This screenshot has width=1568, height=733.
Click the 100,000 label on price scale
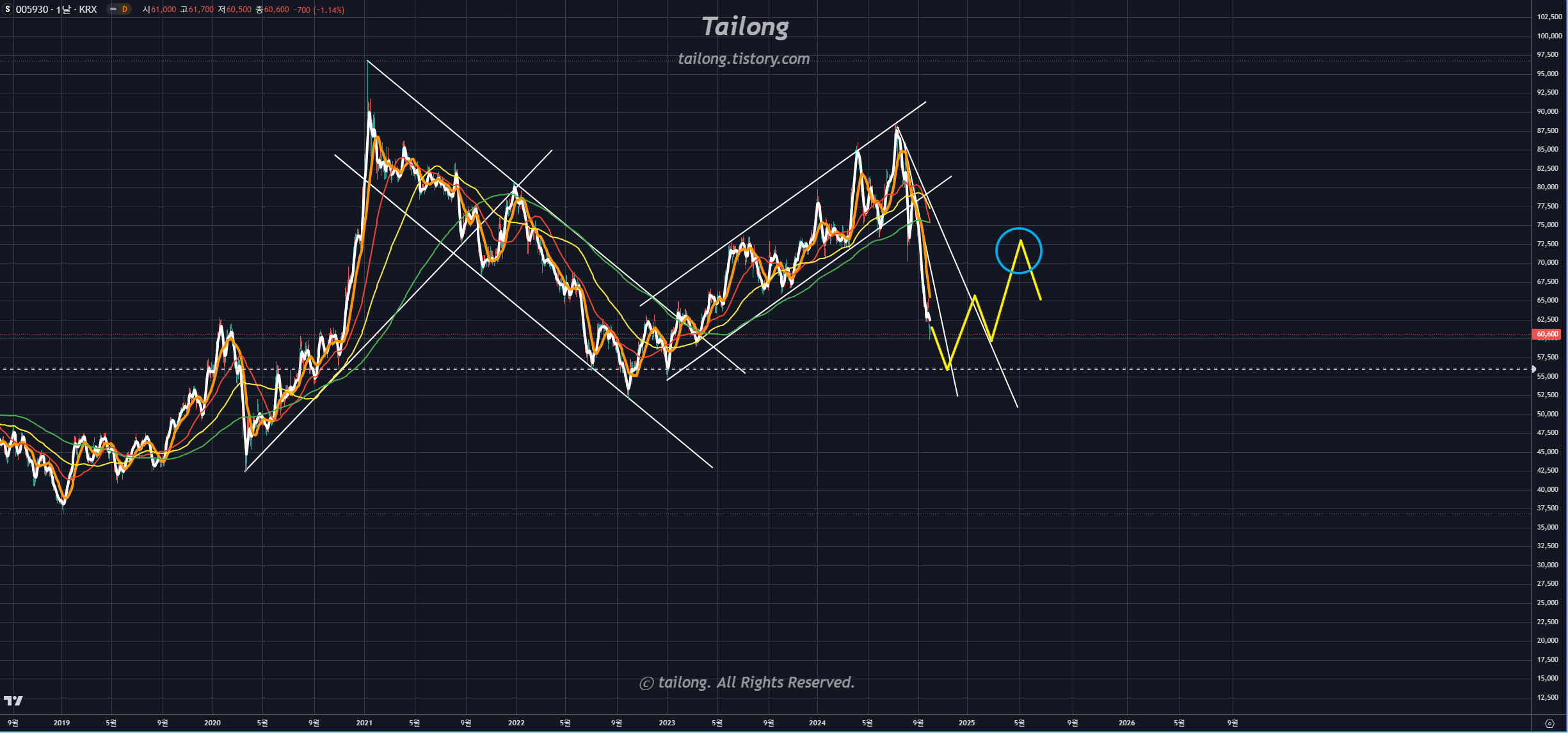coord(1549,36)
